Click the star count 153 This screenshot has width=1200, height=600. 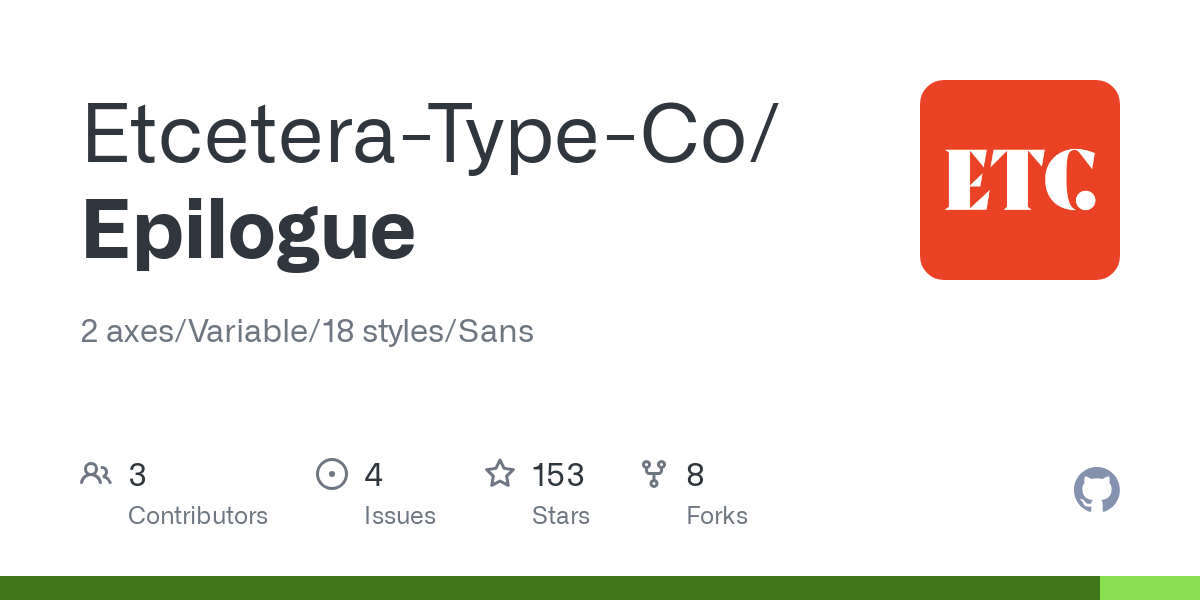click(x=558, y=474)
